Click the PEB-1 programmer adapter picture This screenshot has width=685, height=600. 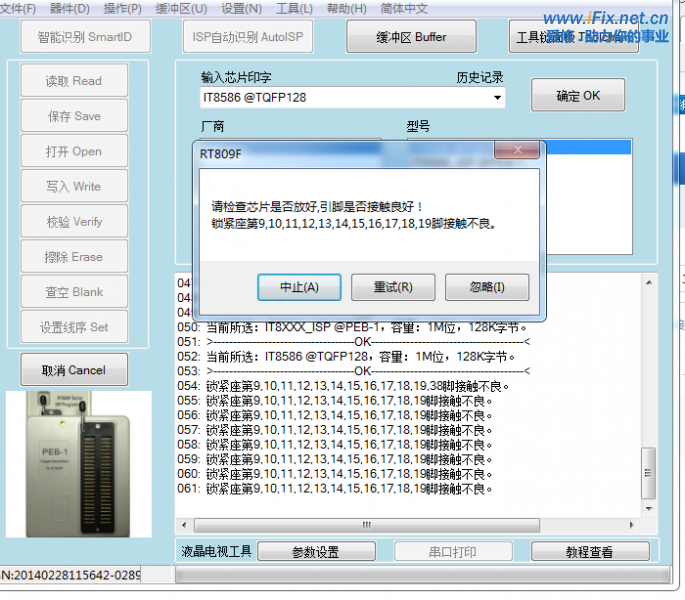tap(79, 464)
